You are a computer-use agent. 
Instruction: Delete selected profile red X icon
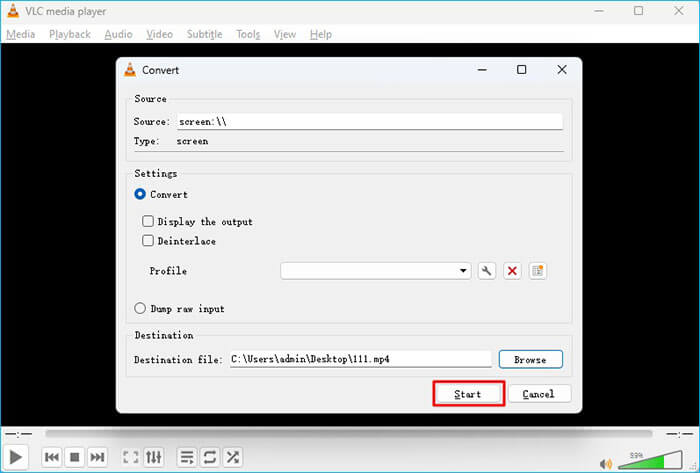pos(512,271)
